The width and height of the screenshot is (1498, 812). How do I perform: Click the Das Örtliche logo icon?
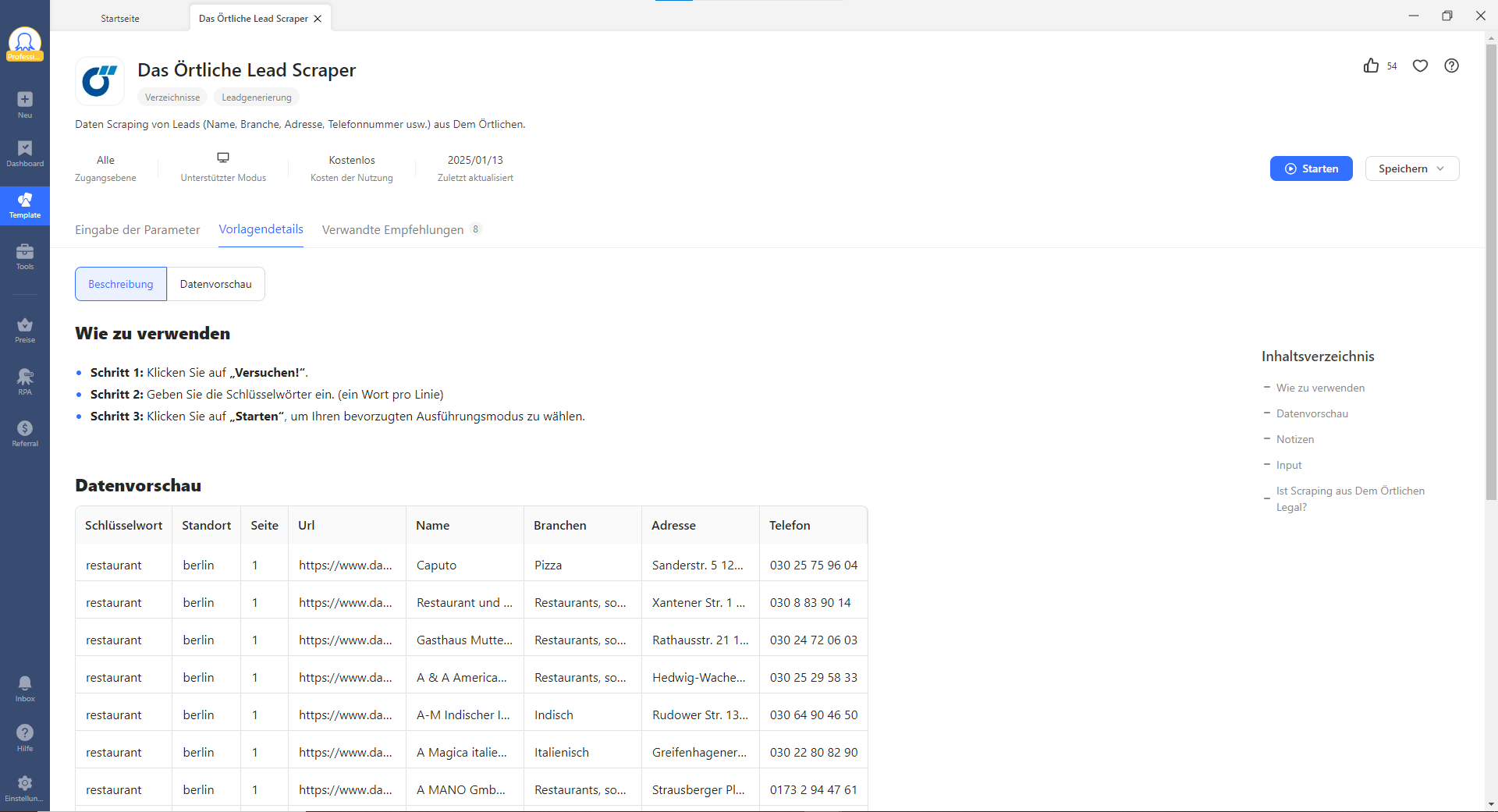(x=100, y=80)
